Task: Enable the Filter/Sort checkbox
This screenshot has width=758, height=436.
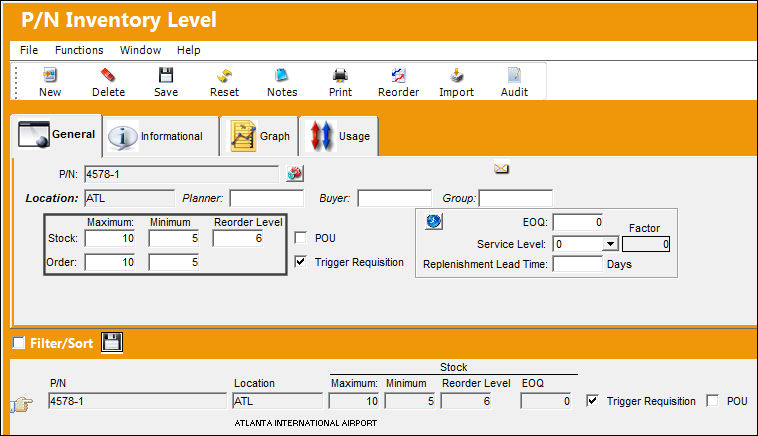Action: (x=18, y=343)
